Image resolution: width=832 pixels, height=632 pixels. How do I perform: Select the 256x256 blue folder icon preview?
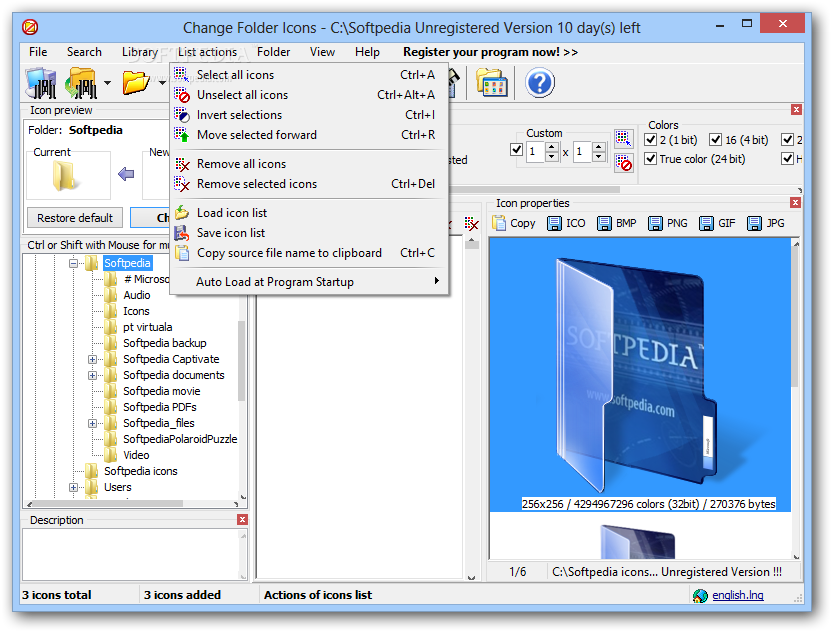pyautogui.click(x=640, y=375)
